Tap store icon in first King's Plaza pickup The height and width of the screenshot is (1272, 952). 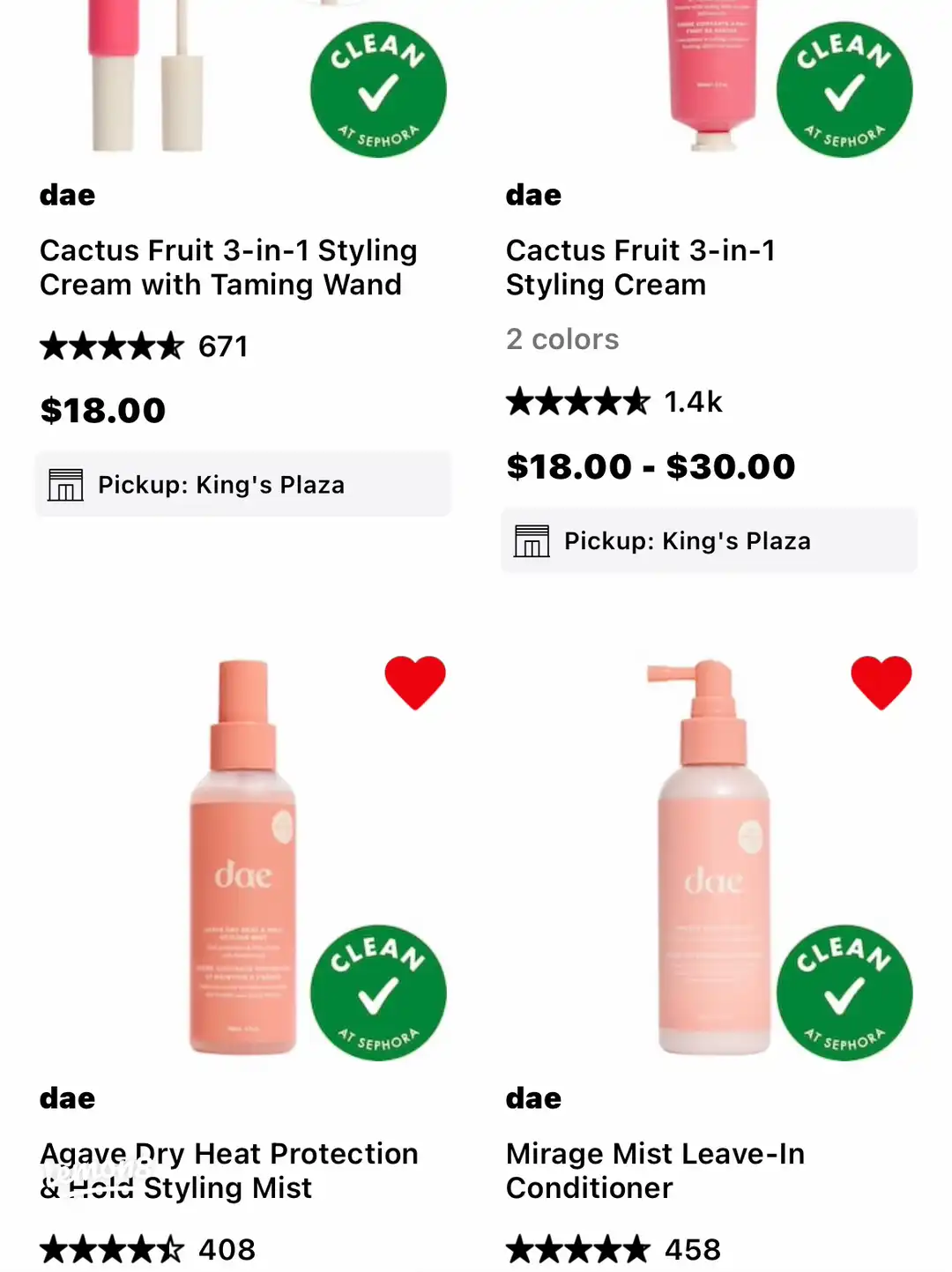[x=65, y=485]
